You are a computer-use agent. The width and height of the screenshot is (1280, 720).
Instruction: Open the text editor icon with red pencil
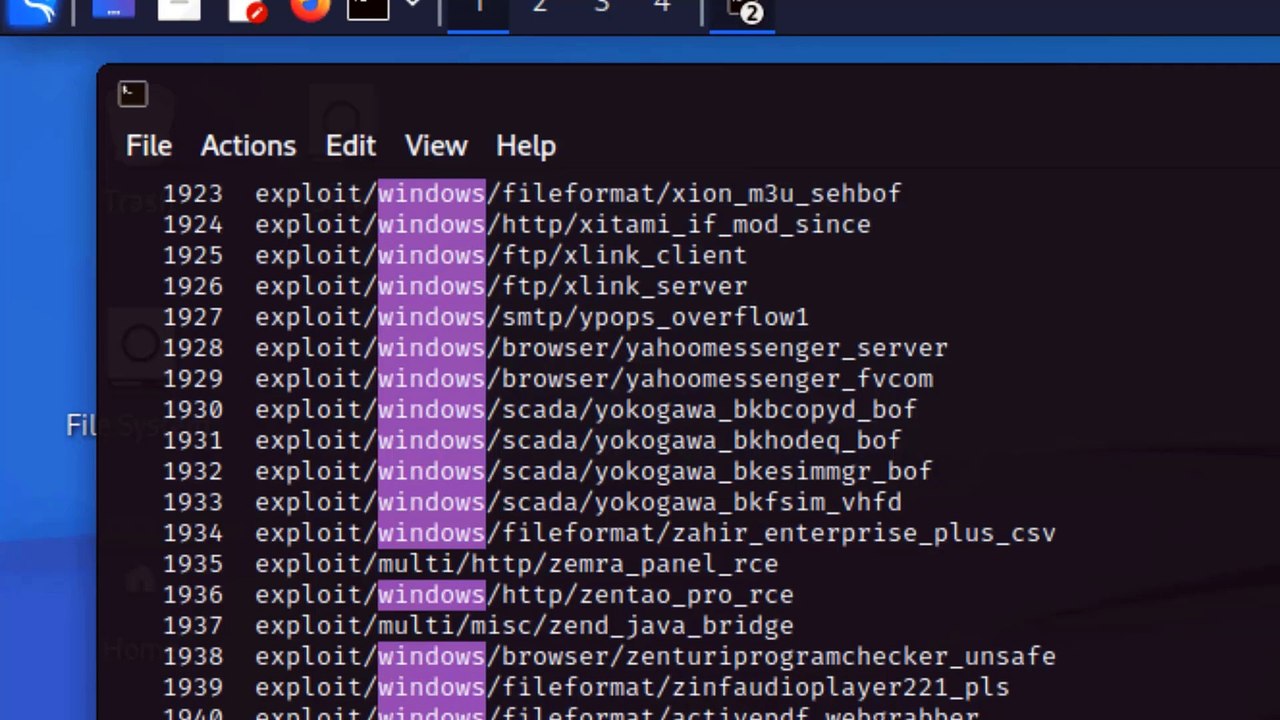247,10
